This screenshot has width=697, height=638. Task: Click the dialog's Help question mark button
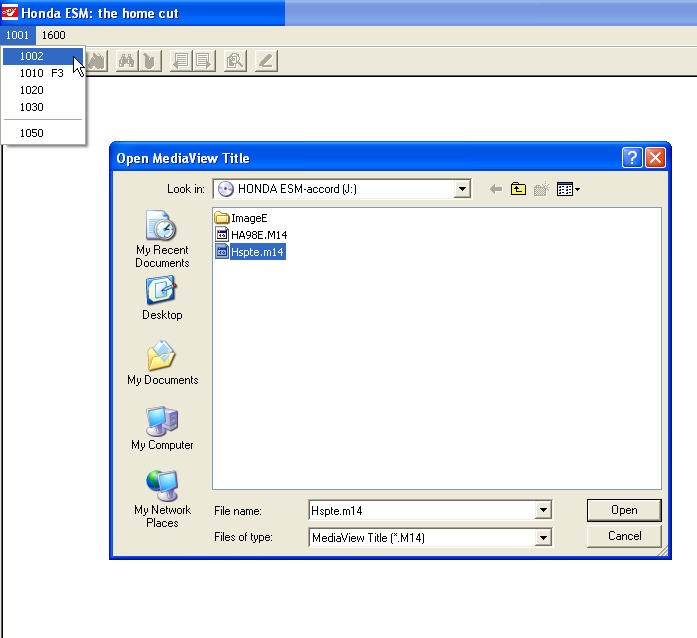pos(632,157)
